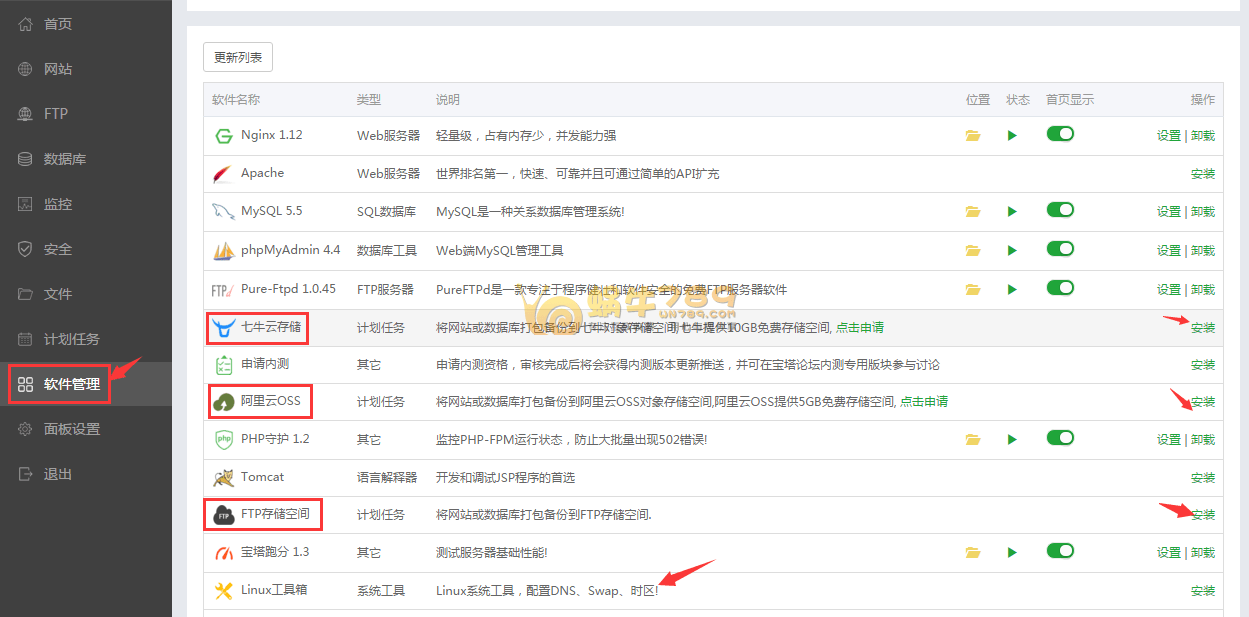Click 点击申请 link in 七牛云存储 row
Image resolution: width=1249 pixels, height=617 pixels.
click(859, 327)
